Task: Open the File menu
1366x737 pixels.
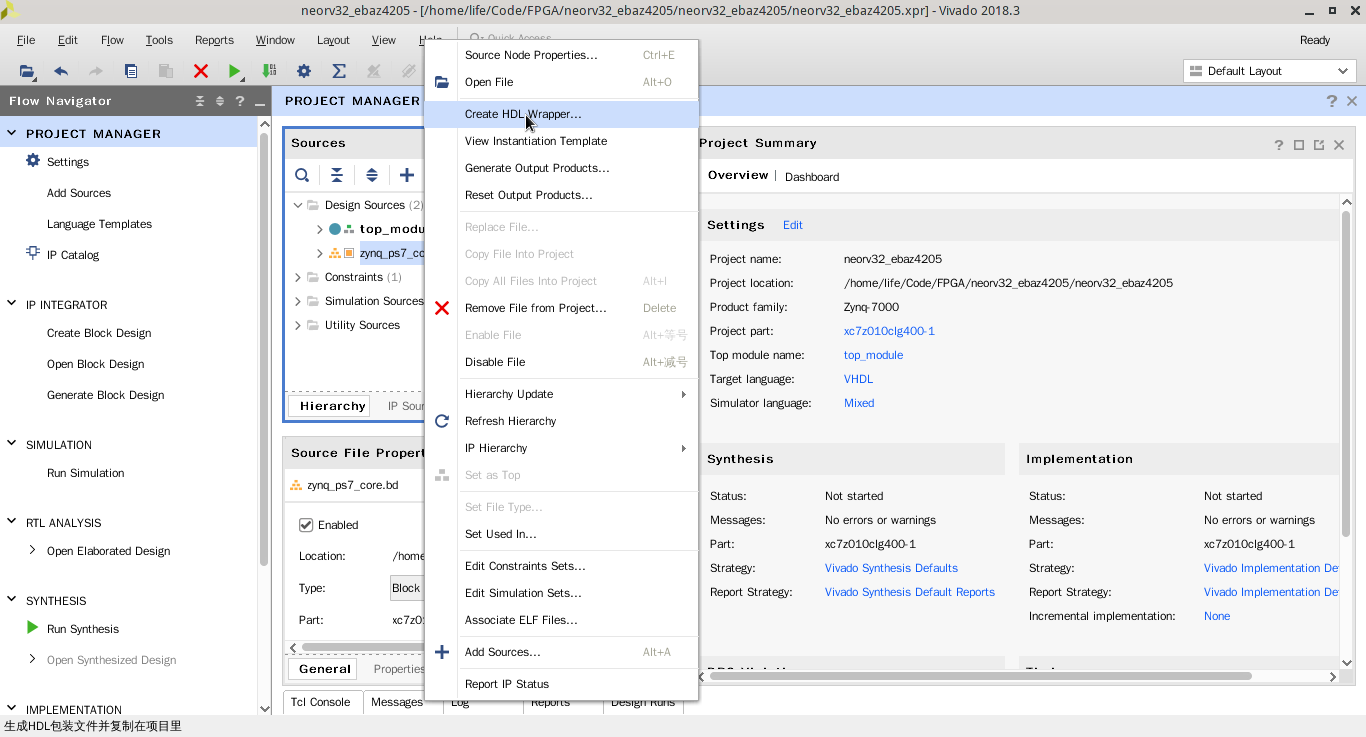Action: [26, 40]
